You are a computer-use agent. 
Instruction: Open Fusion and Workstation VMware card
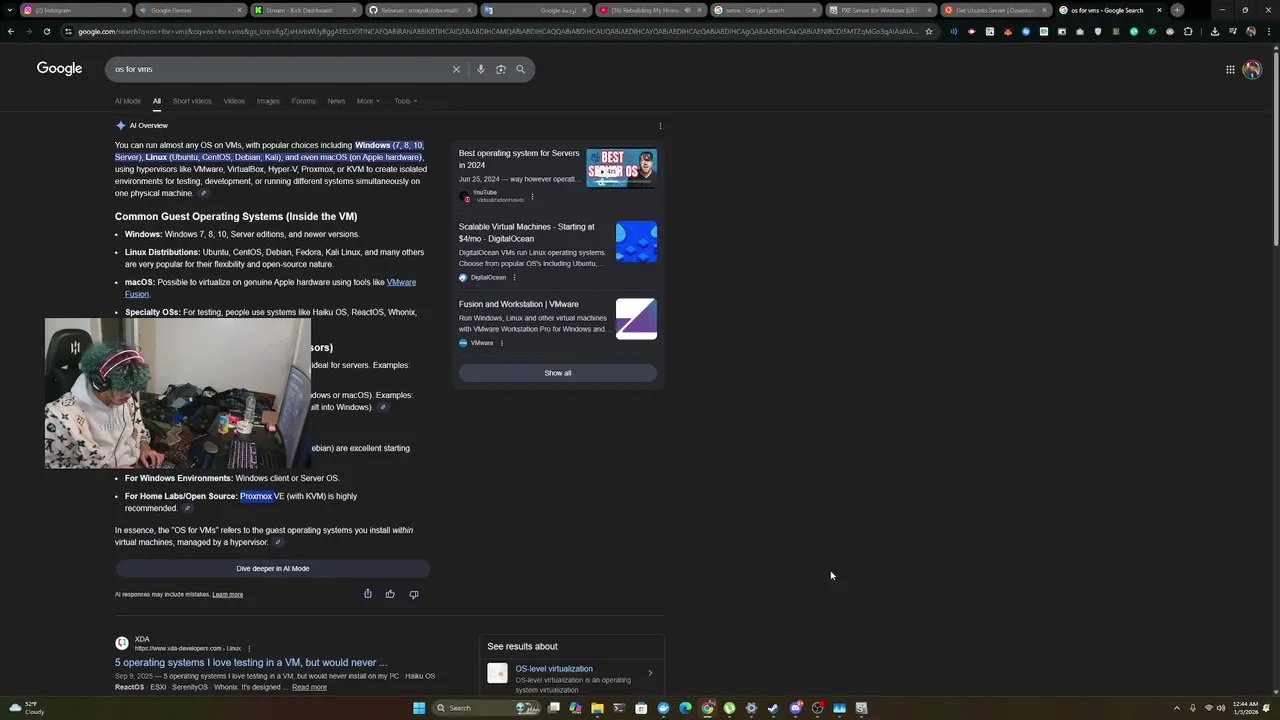point(519,304)
